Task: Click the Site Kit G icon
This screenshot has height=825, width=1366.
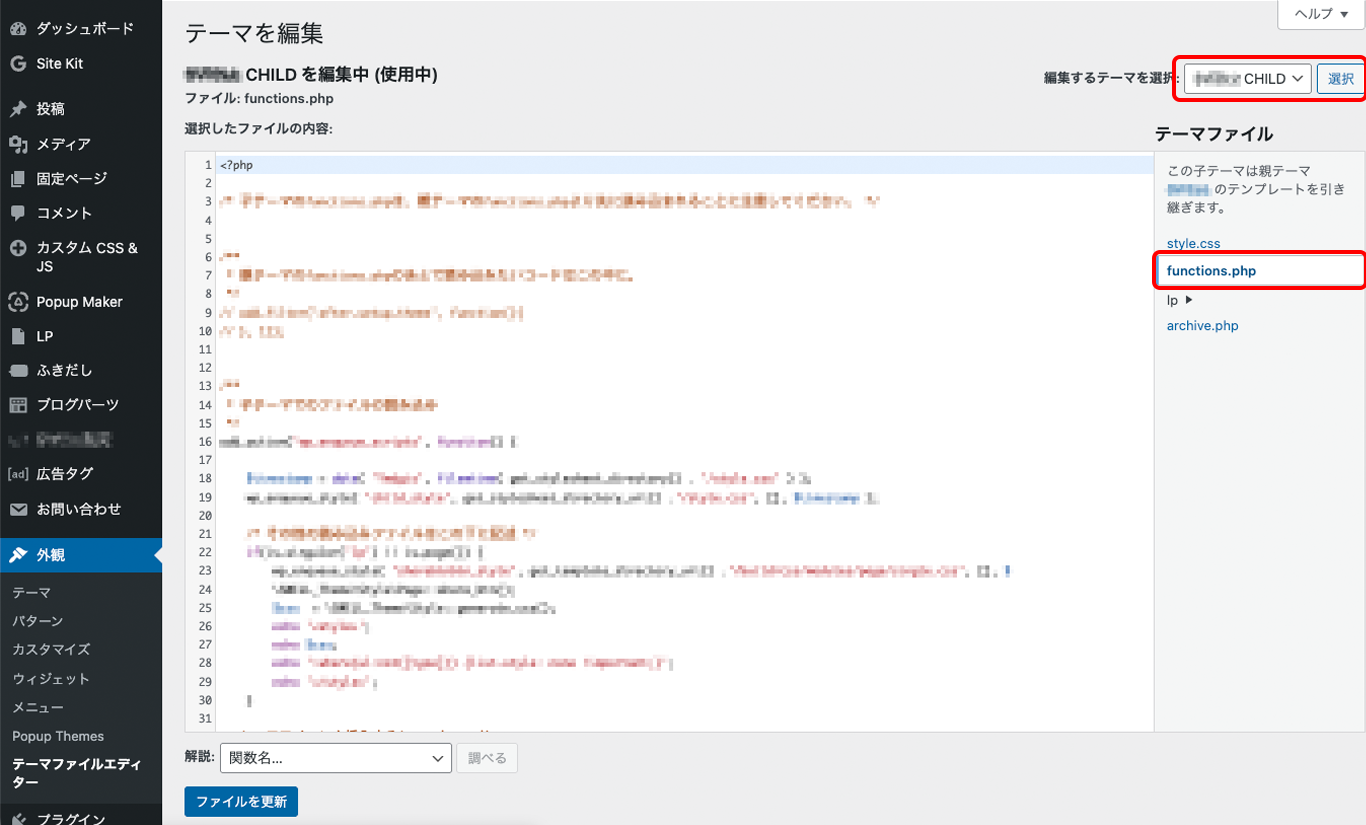Action: 18,64
